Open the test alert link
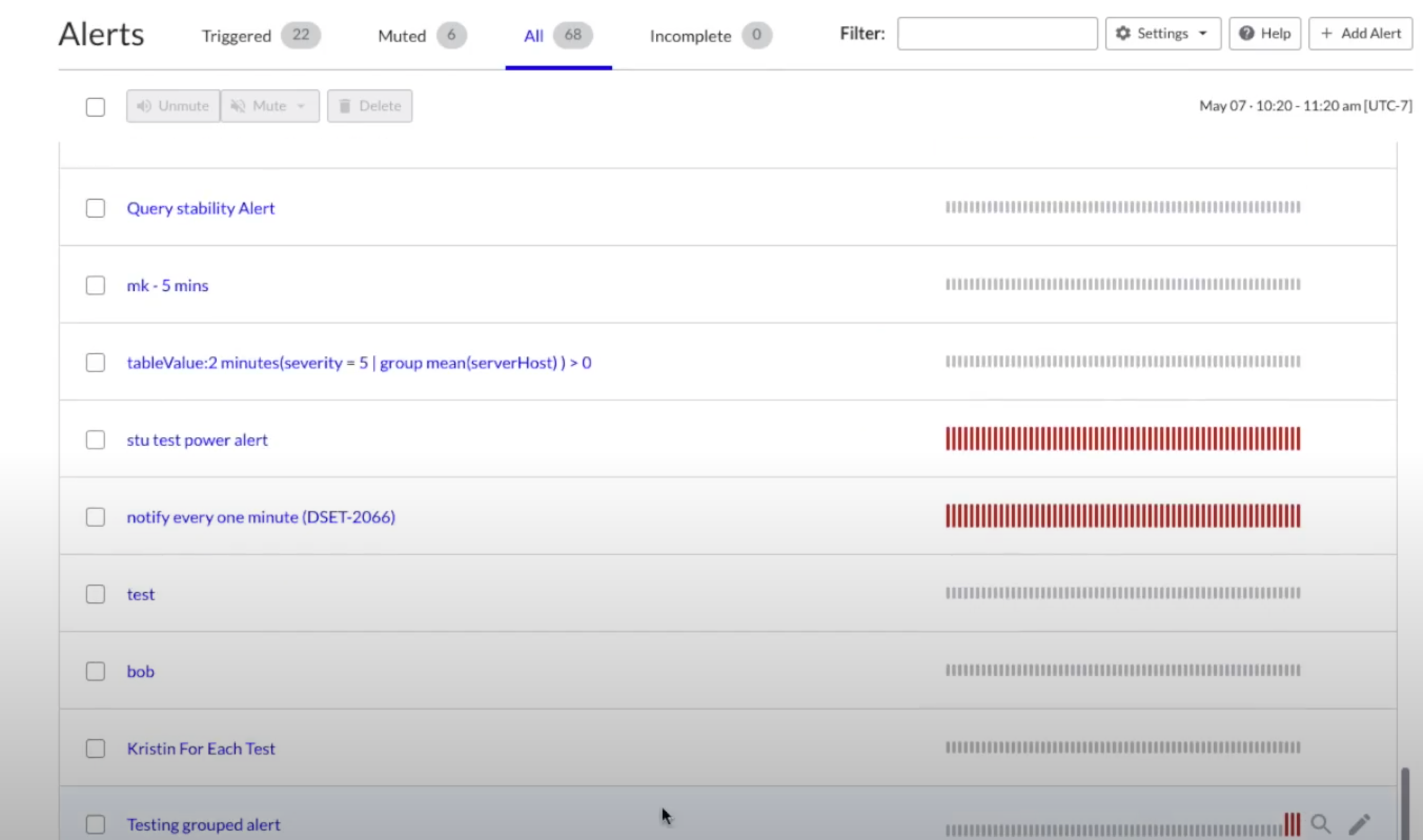 (x=140, y=595)
